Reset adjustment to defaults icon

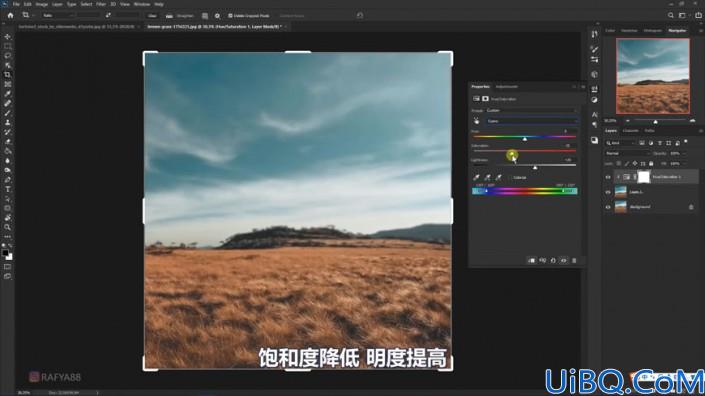pyautogui.click(x=553, y=260)
